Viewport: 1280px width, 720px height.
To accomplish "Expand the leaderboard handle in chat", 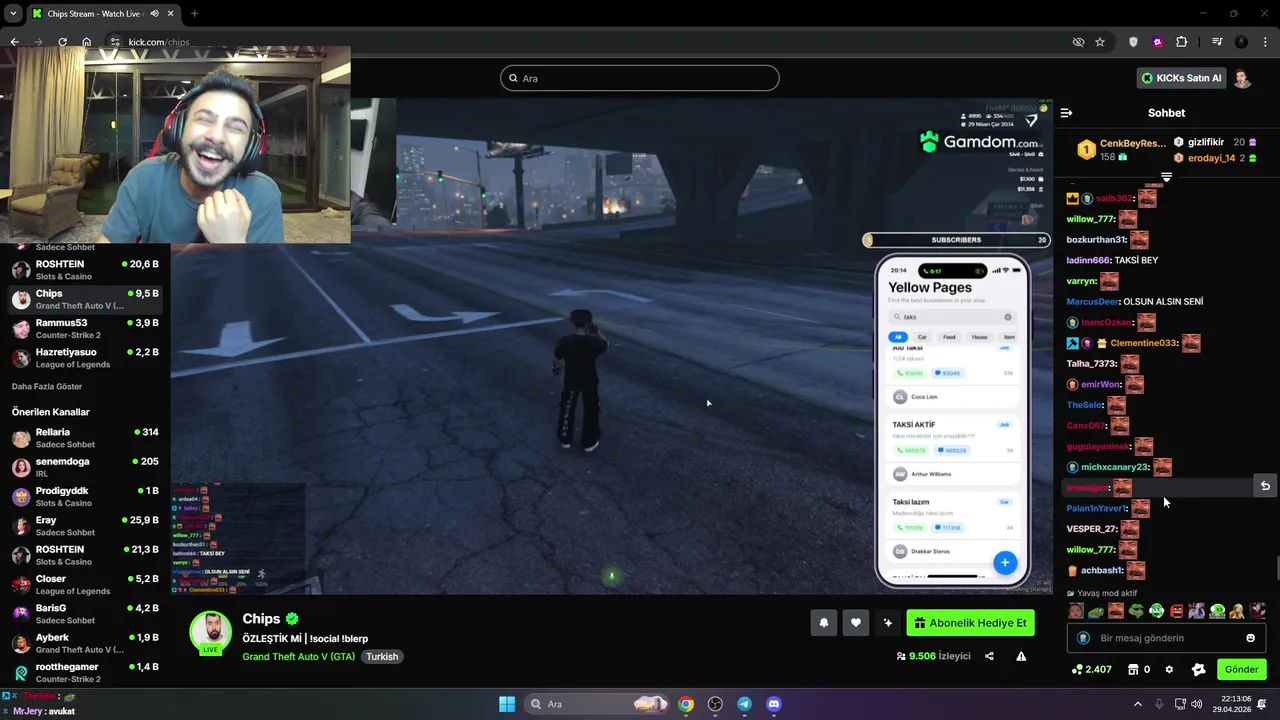I will coord(1166,177).
